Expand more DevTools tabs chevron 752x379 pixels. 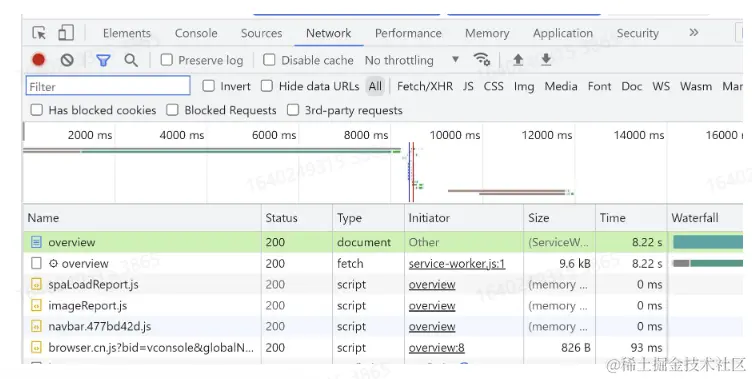click(x=693, y=33)
